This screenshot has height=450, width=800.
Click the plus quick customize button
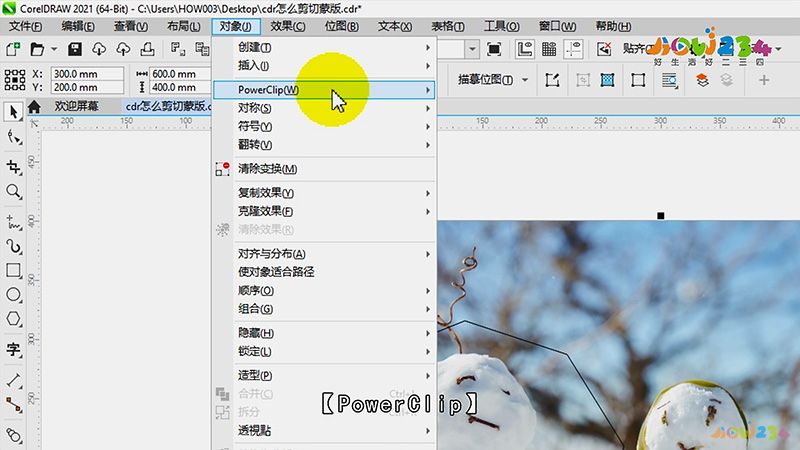pyautogui.click(x=764, y=80)
